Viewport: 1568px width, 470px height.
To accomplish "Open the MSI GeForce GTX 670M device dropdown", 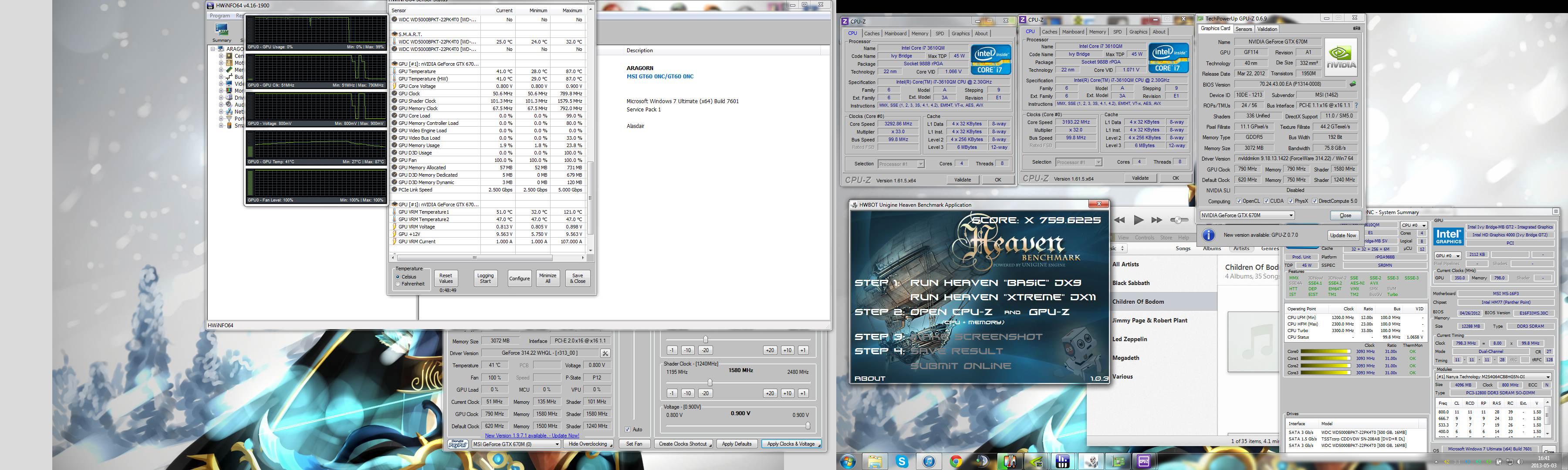I will pos(516,444).
